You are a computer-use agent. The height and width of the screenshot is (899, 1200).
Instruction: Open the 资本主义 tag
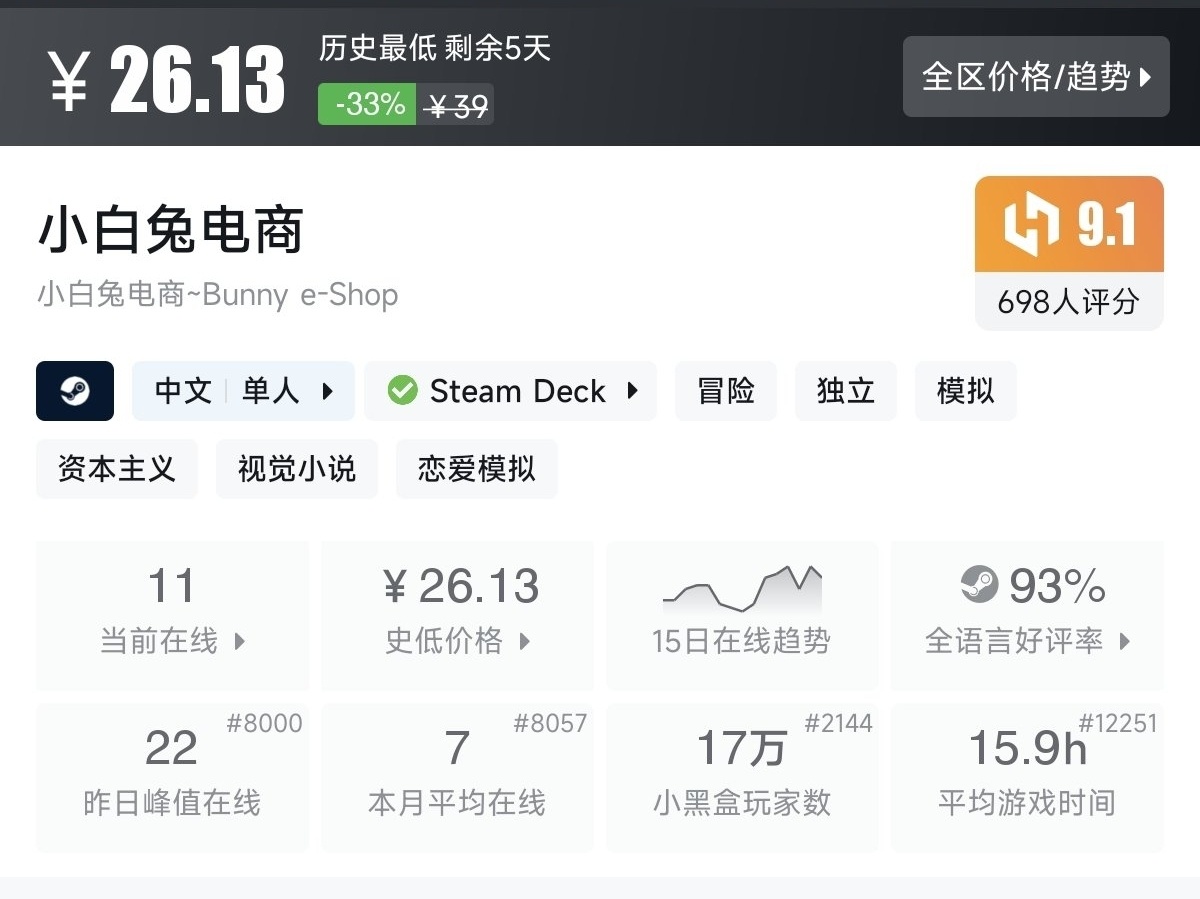(x=117, y=469)
